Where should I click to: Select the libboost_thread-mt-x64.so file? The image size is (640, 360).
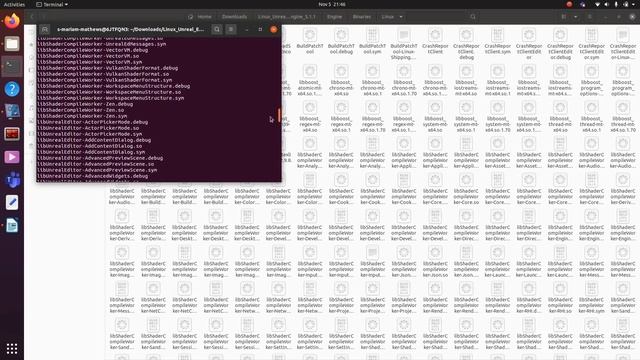coord(560,116)
